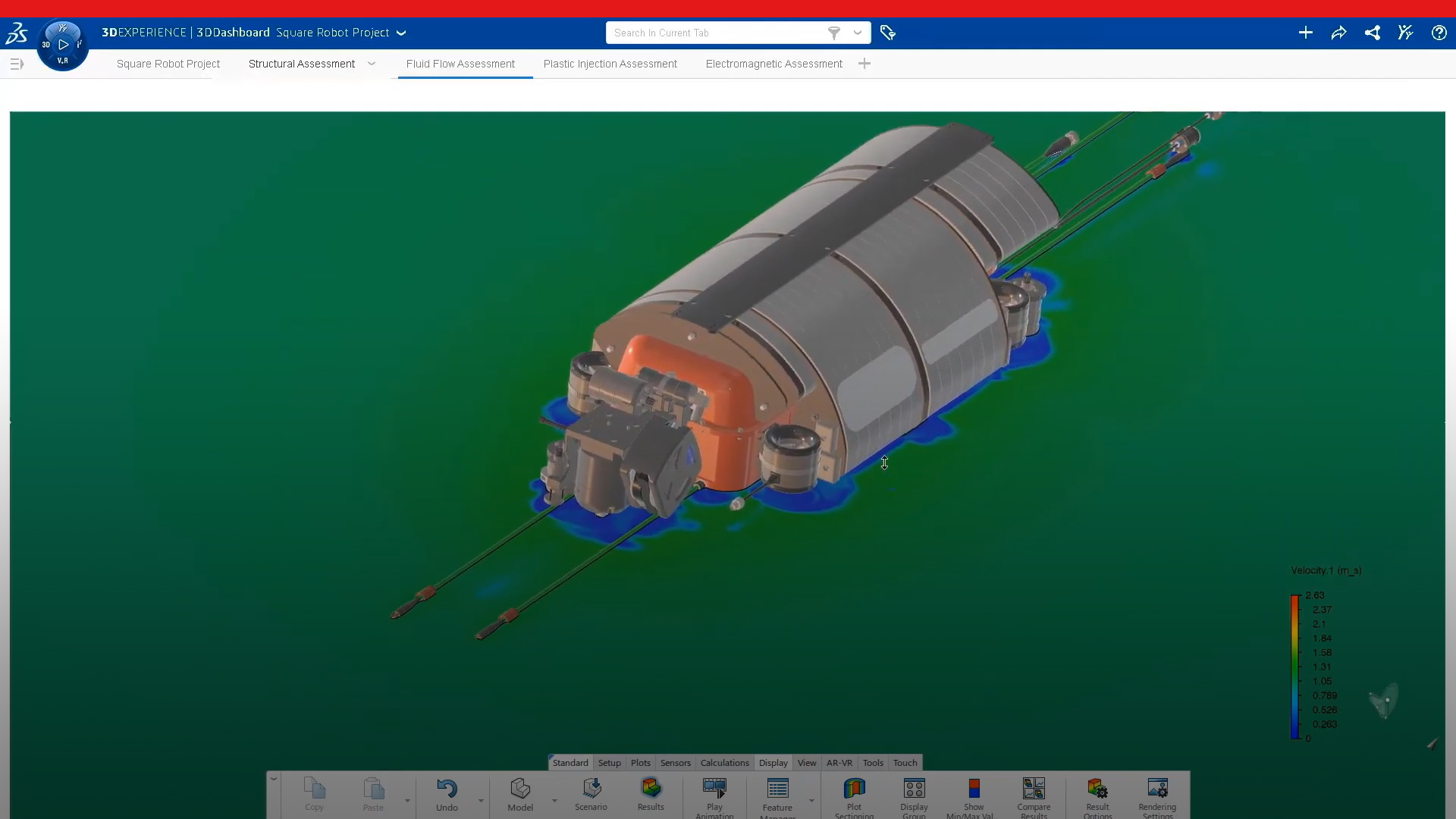1456x819 pixels.
Task: Open the Help icon in the top bar
Action: click(1439, 33)
